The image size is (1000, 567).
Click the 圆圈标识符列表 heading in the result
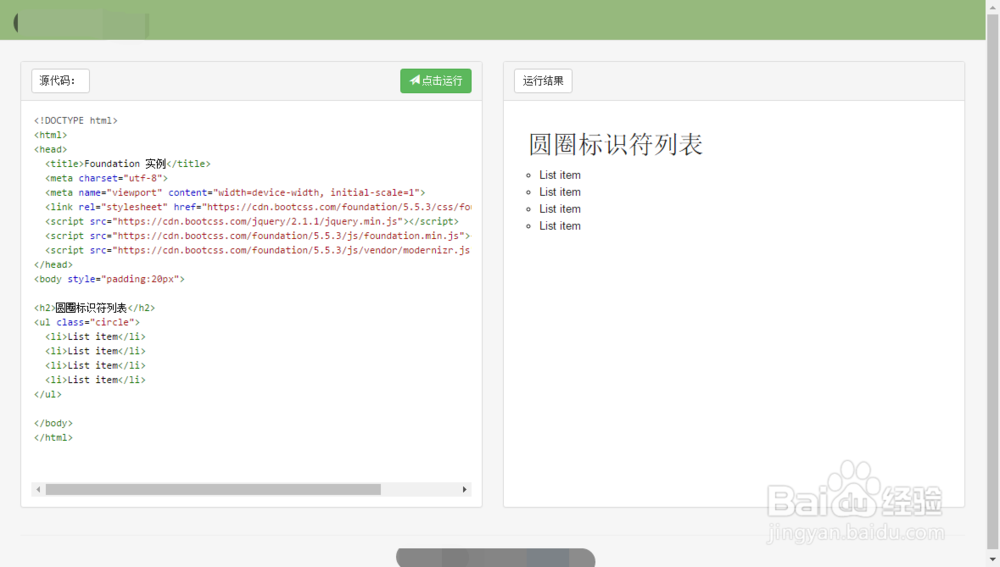click(615, 145)
